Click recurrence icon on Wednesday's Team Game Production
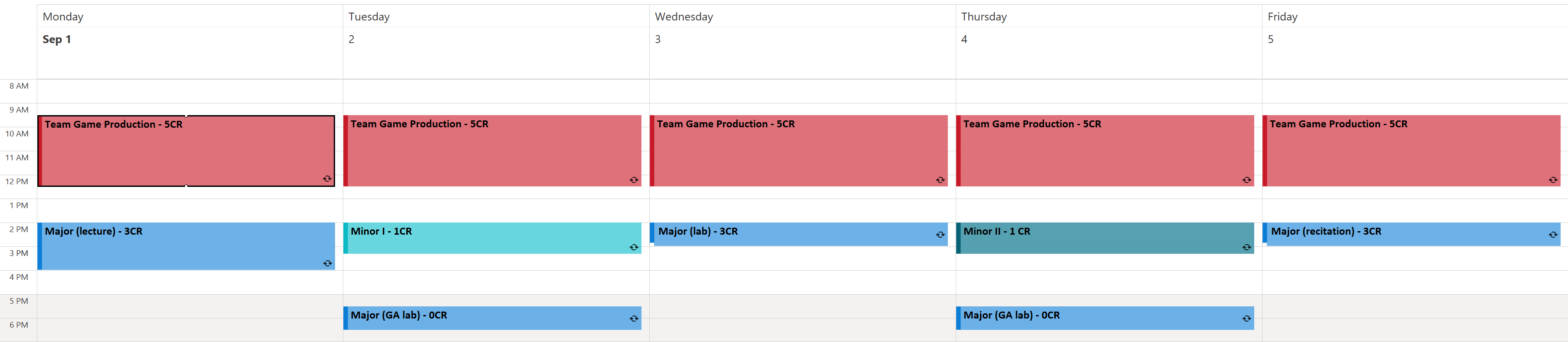The image size is (1568, 342). tap(940, 180)
